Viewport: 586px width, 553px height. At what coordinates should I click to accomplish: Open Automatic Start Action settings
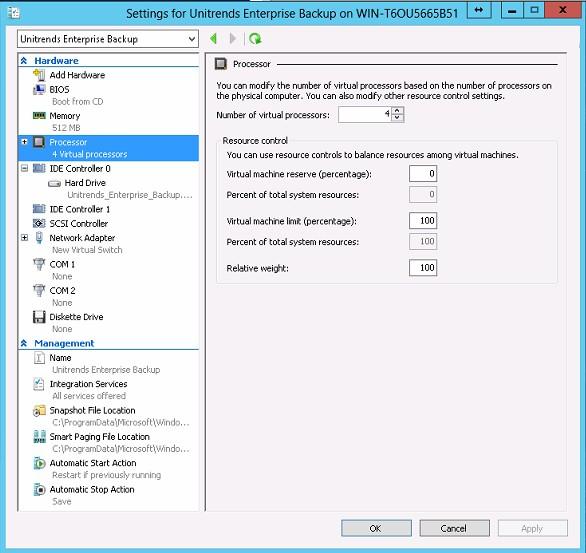point(93,463)
